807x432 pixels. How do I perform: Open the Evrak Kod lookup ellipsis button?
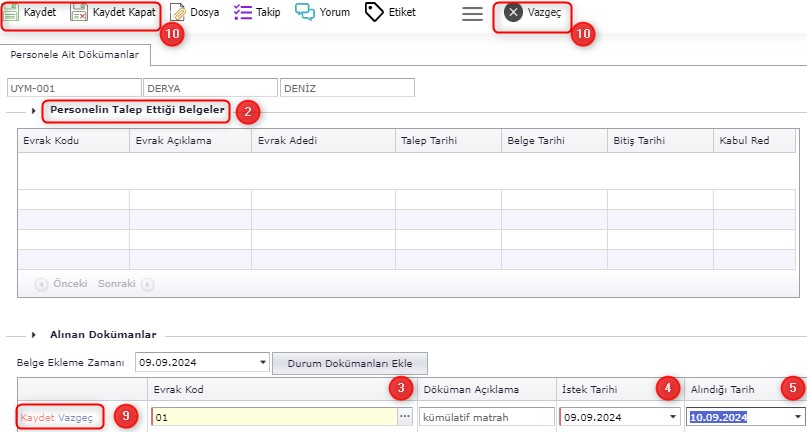tap(406, 417)
